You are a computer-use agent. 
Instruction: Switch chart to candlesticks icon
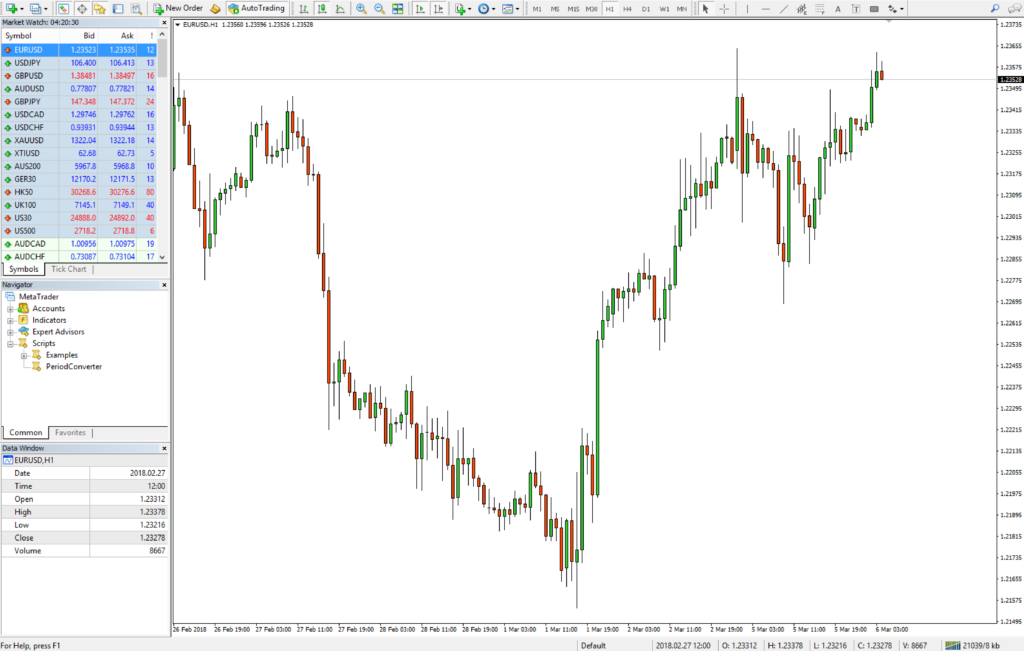322,8
